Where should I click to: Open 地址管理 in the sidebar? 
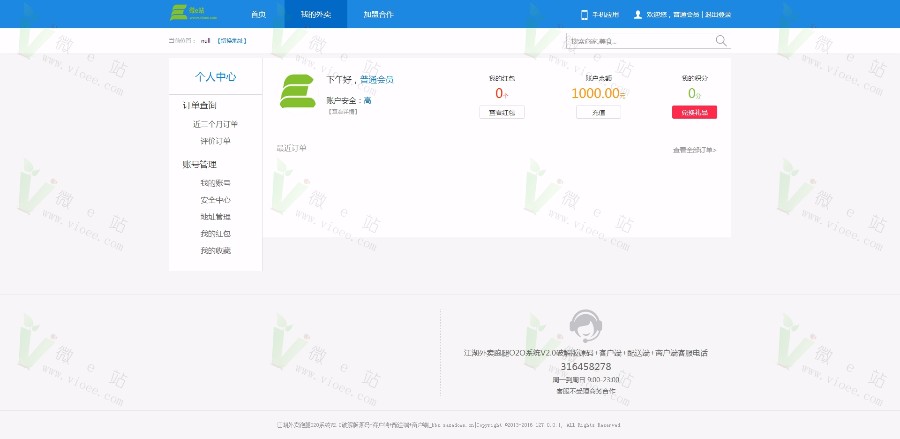(215, 217)
